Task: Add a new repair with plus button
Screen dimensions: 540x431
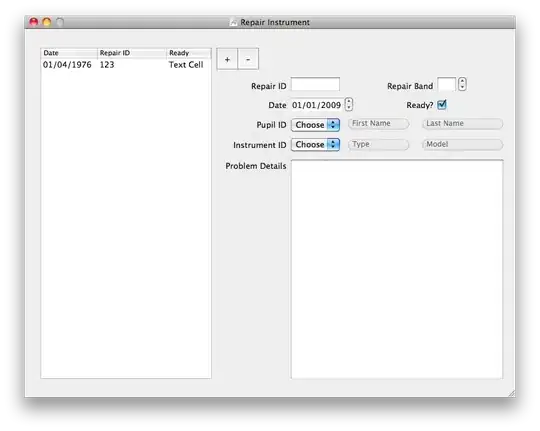Action: 227,59
